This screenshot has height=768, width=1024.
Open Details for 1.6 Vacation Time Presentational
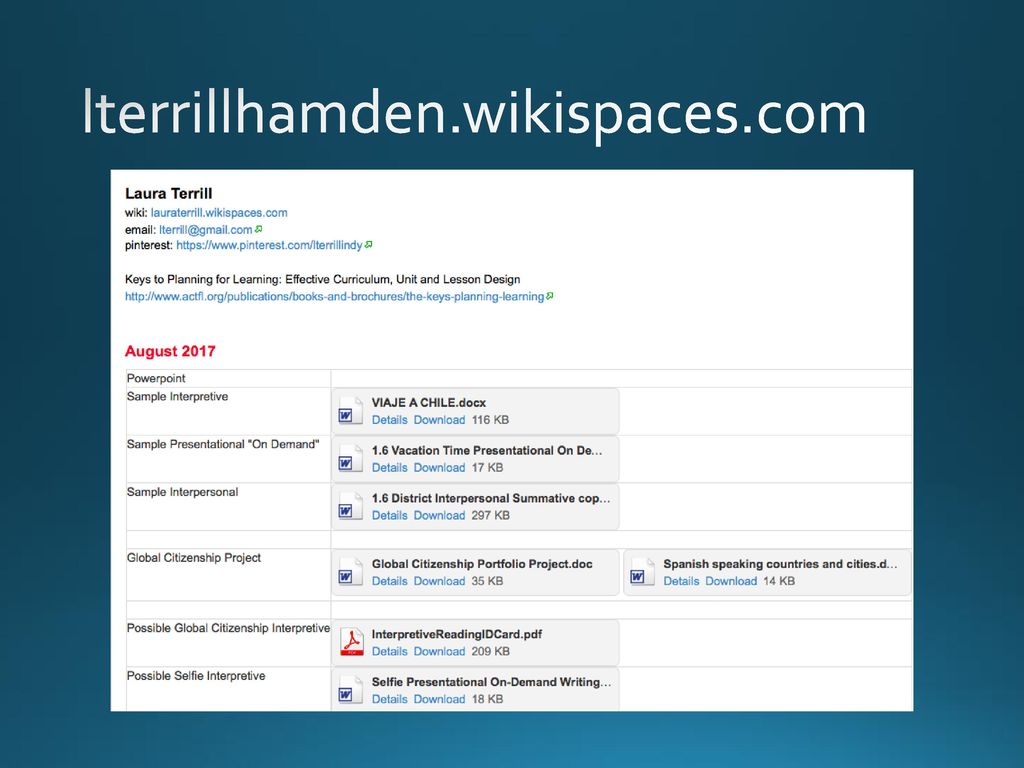click(x=389, y=468)
